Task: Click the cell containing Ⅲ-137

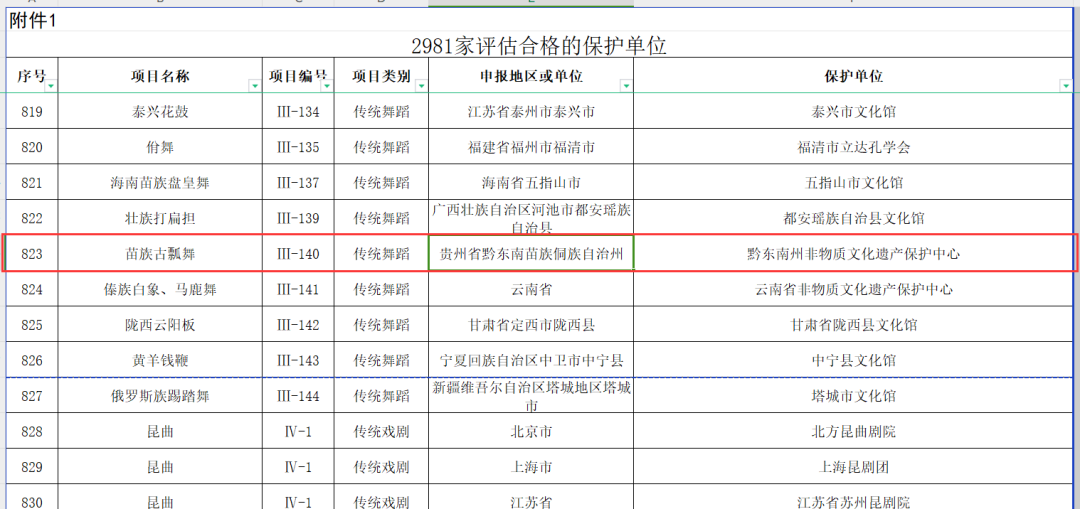Action: click(298, 183)
